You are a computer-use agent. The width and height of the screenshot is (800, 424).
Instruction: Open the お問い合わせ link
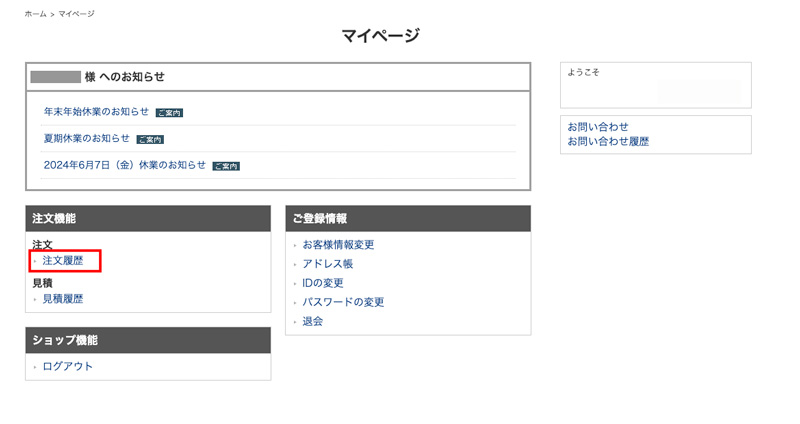[598, 127]
